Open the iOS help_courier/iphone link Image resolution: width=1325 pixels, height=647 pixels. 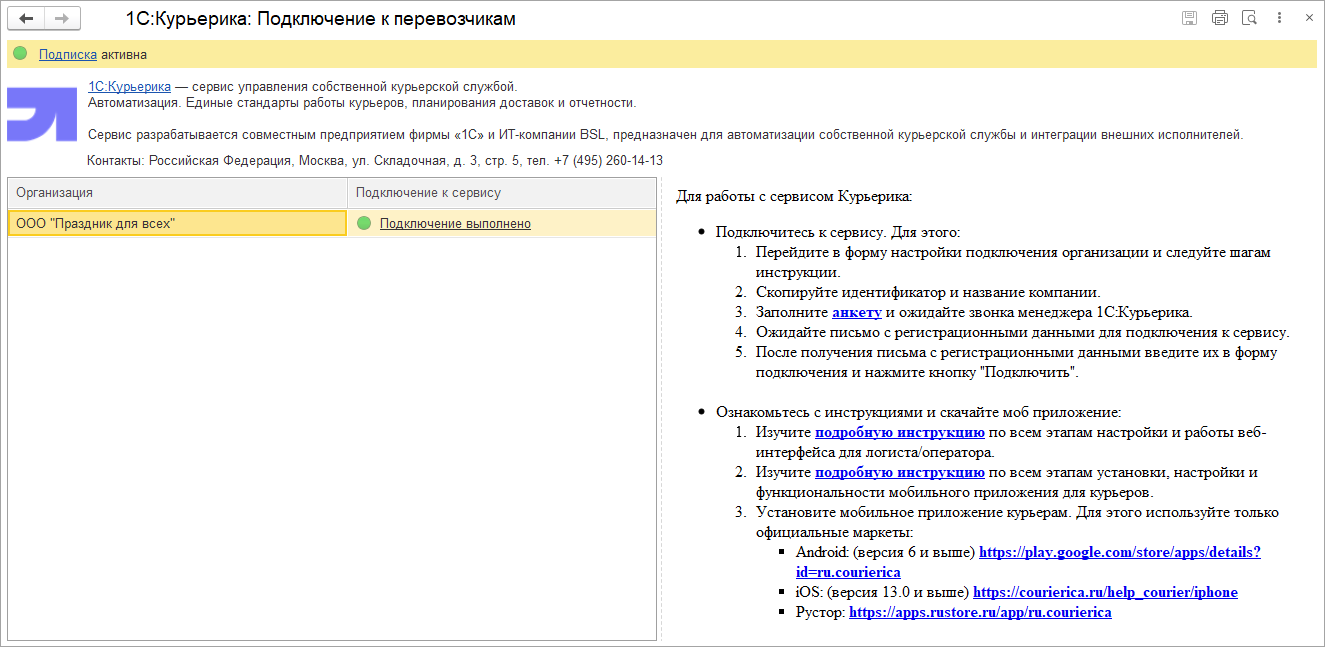coord(1105,592)
